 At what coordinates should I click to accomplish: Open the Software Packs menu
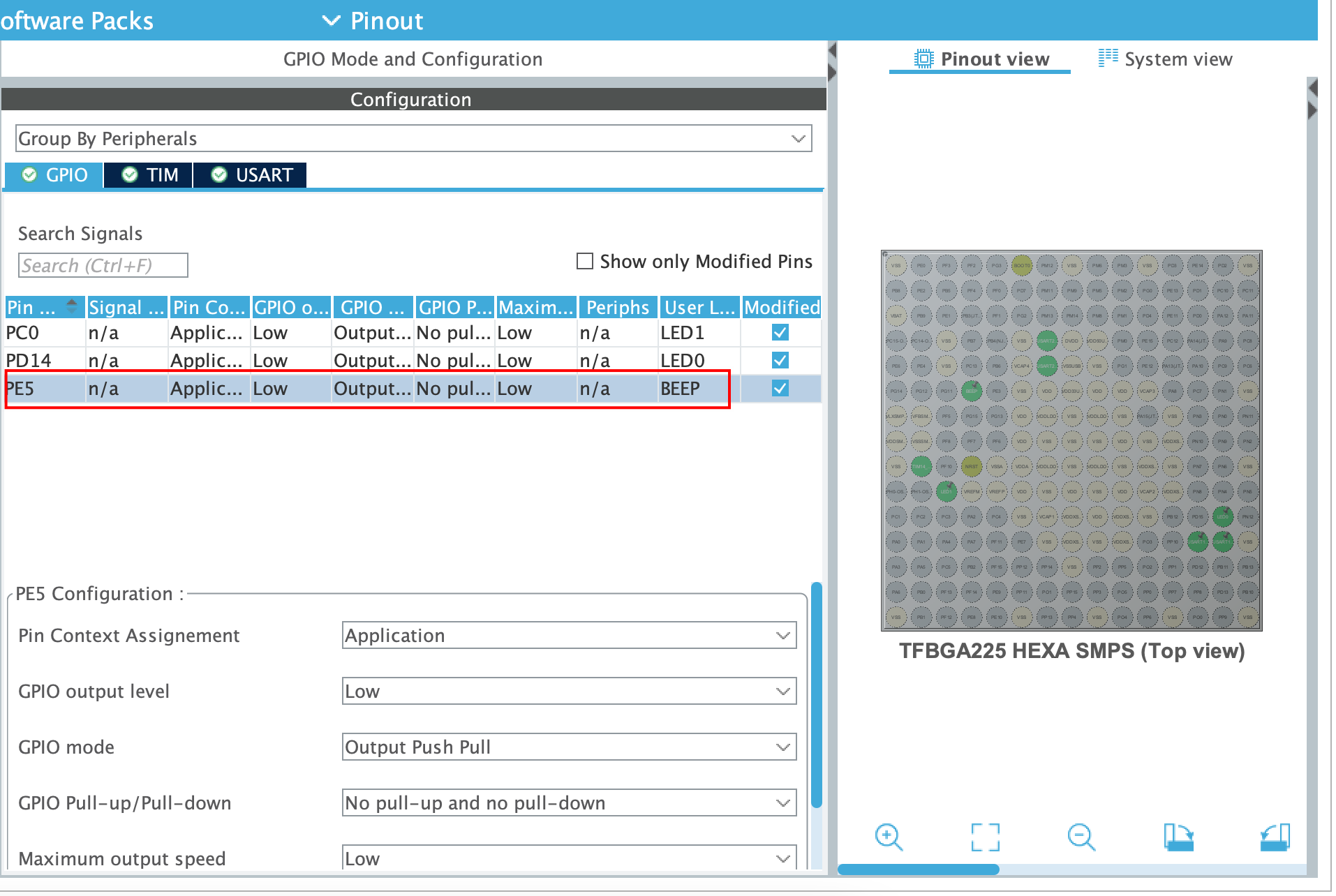(77, 20)
